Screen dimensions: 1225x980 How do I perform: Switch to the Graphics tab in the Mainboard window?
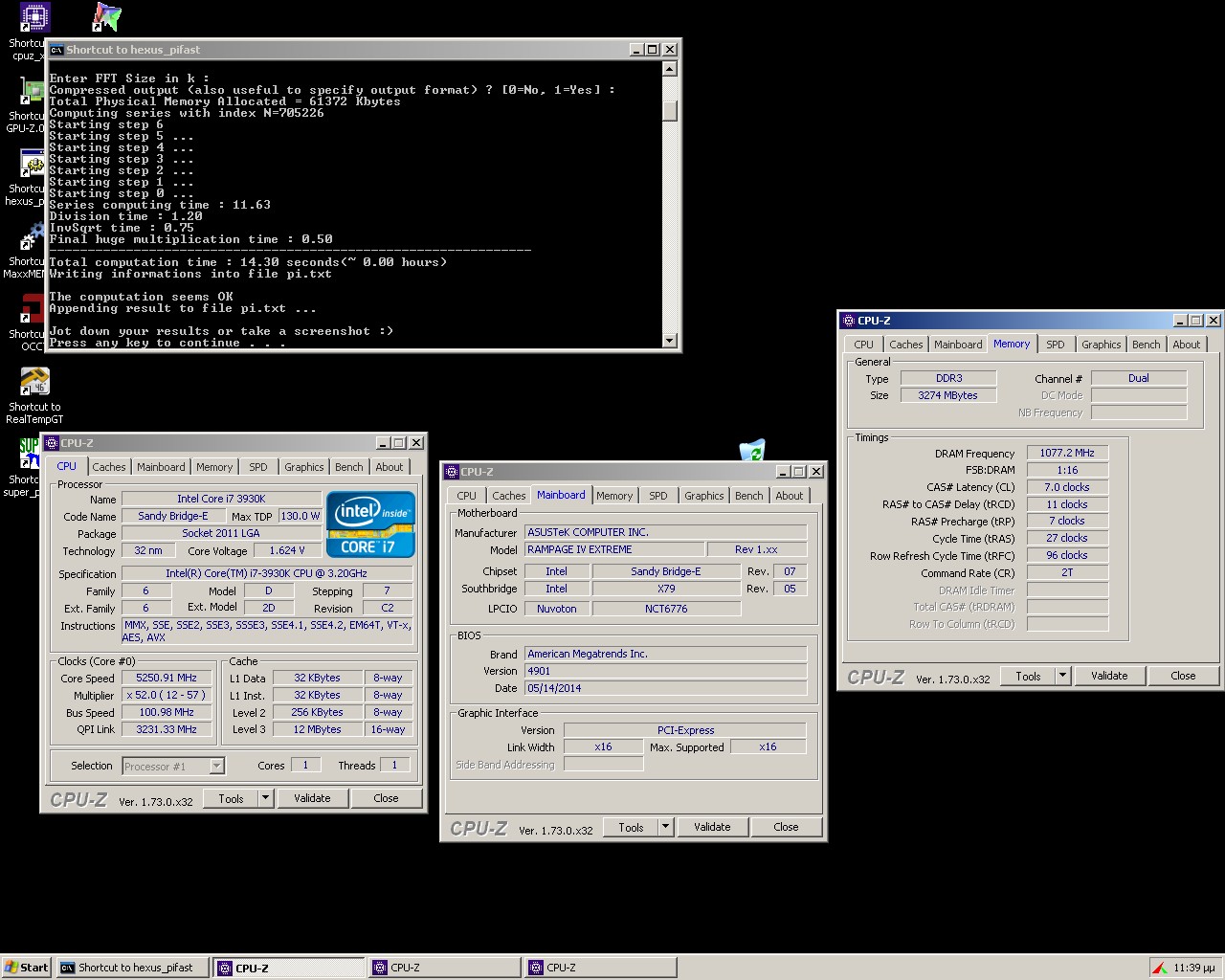704,496
